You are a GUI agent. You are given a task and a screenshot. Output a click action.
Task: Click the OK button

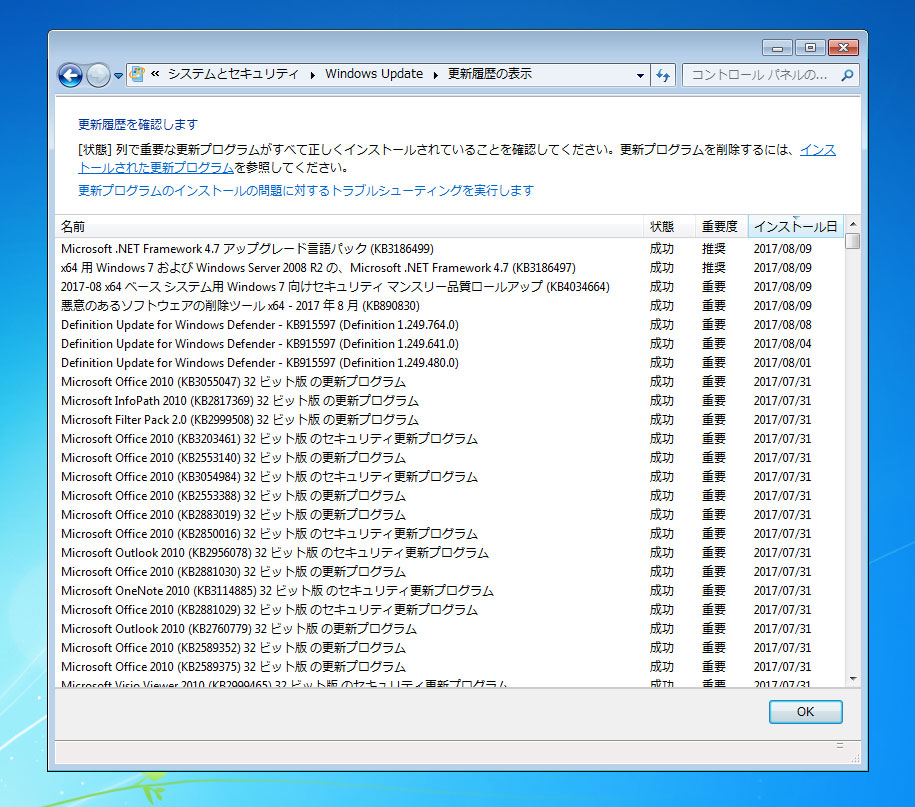tap(805, 712)
